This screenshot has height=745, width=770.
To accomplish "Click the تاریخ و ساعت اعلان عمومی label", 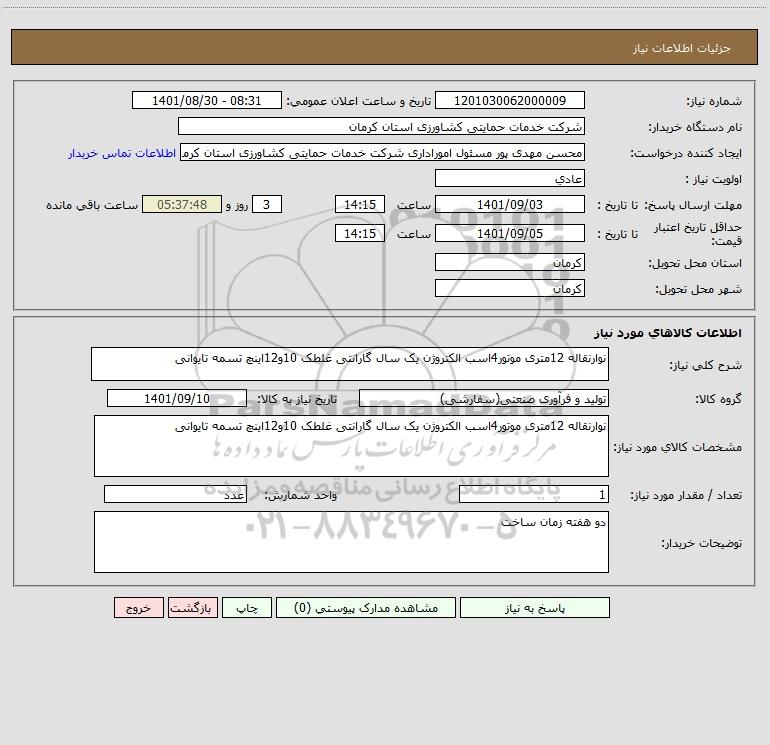I will [x=359, y=101].
